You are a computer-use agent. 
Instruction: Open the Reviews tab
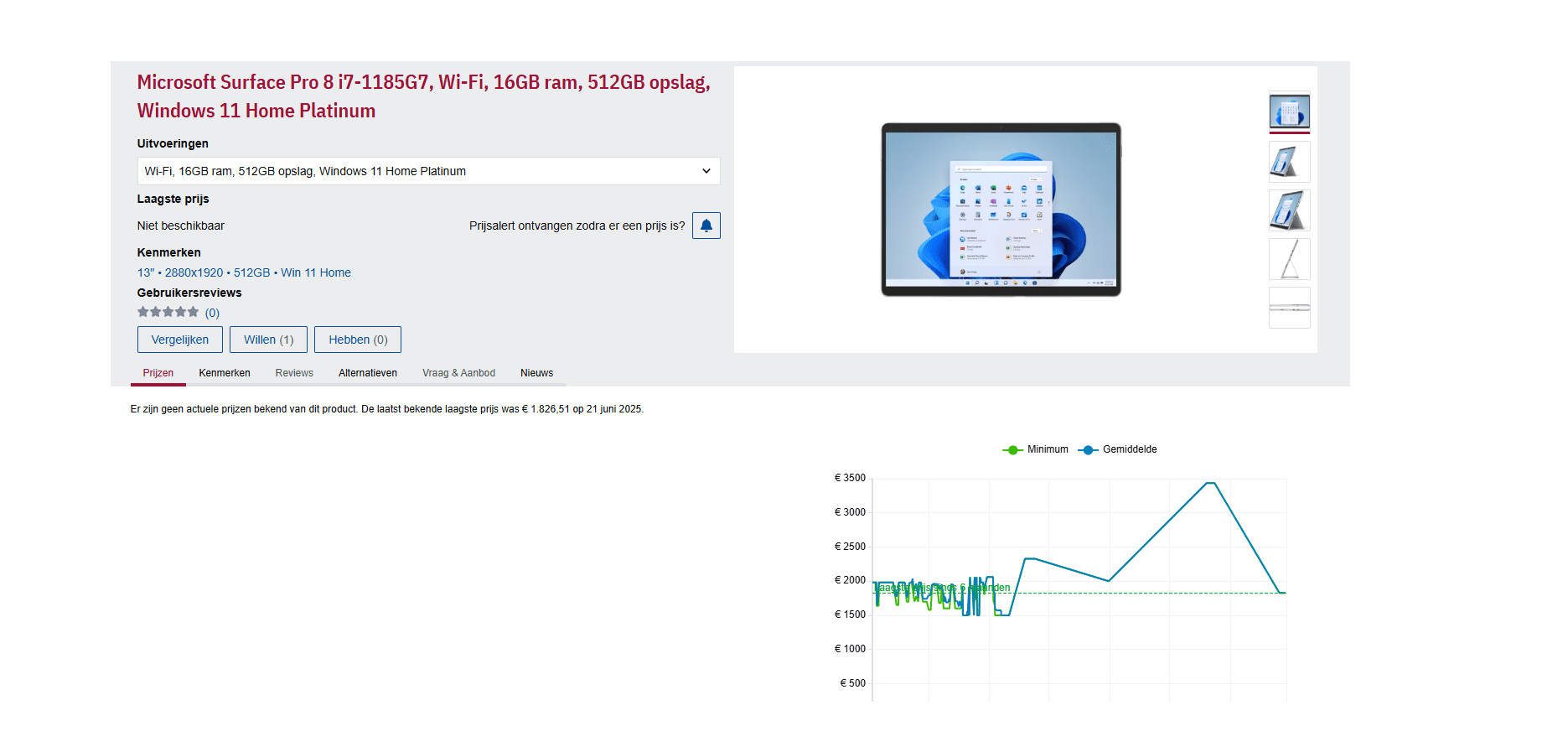pyautogui.click(x=294, y=373)
